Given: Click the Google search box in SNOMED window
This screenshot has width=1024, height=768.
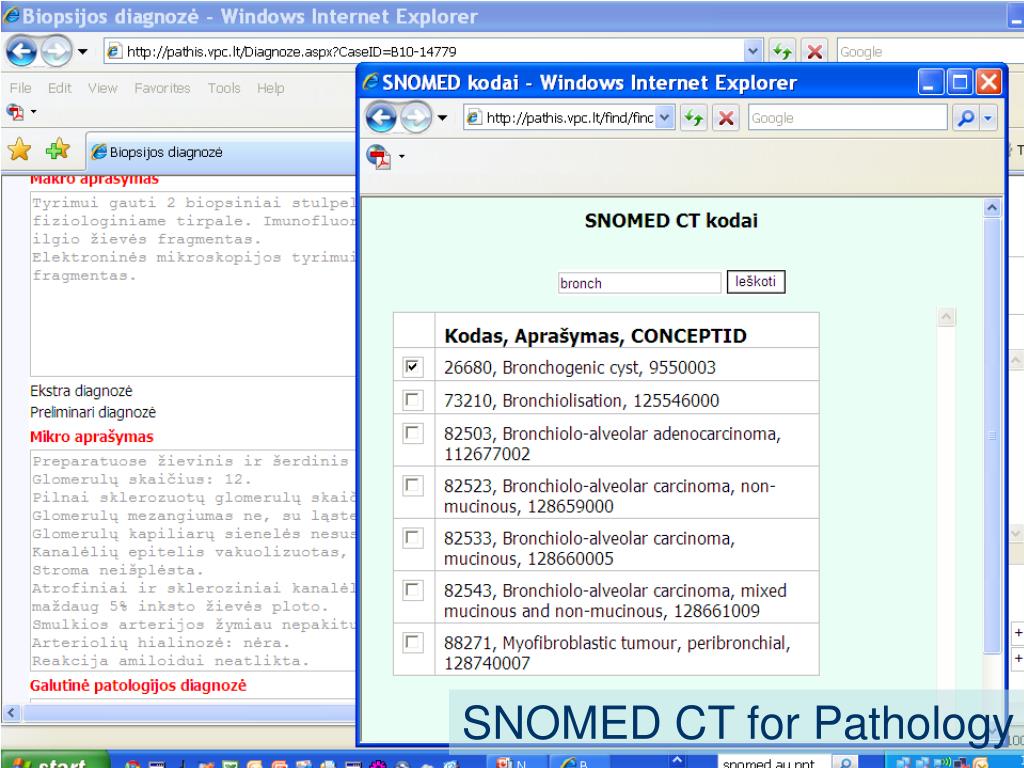Looking at the screenshot, I should coord(847,118).
